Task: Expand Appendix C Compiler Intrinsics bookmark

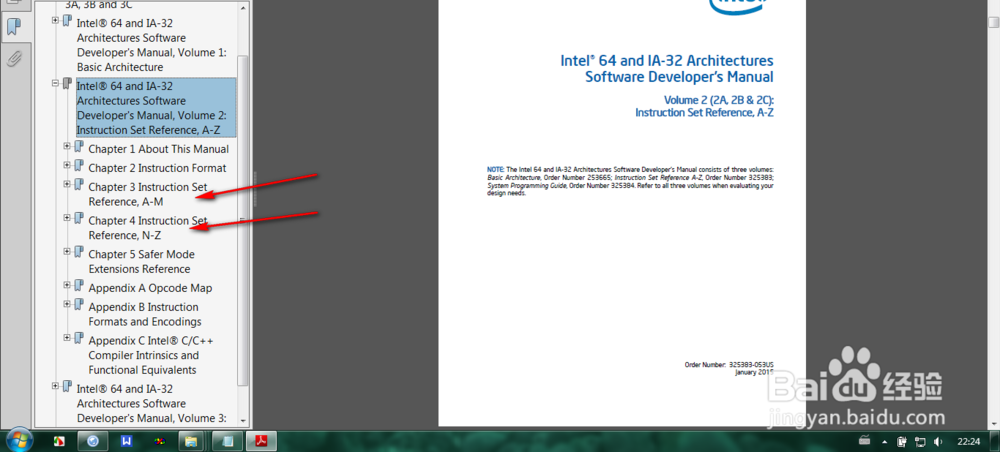Action: click(67, 338)
